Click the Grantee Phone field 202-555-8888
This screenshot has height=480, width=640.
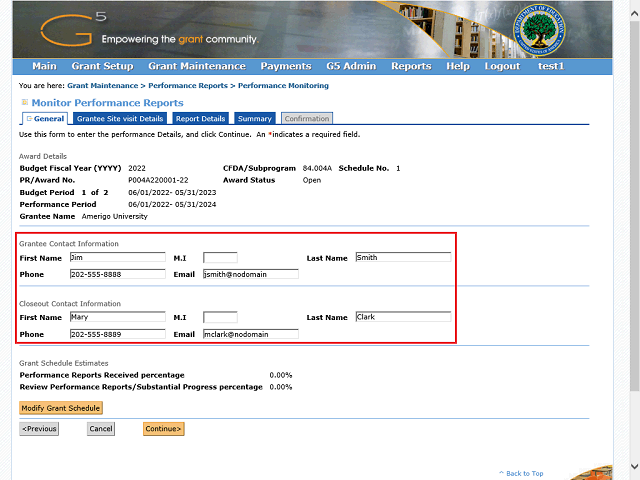(x=118, y=274)
